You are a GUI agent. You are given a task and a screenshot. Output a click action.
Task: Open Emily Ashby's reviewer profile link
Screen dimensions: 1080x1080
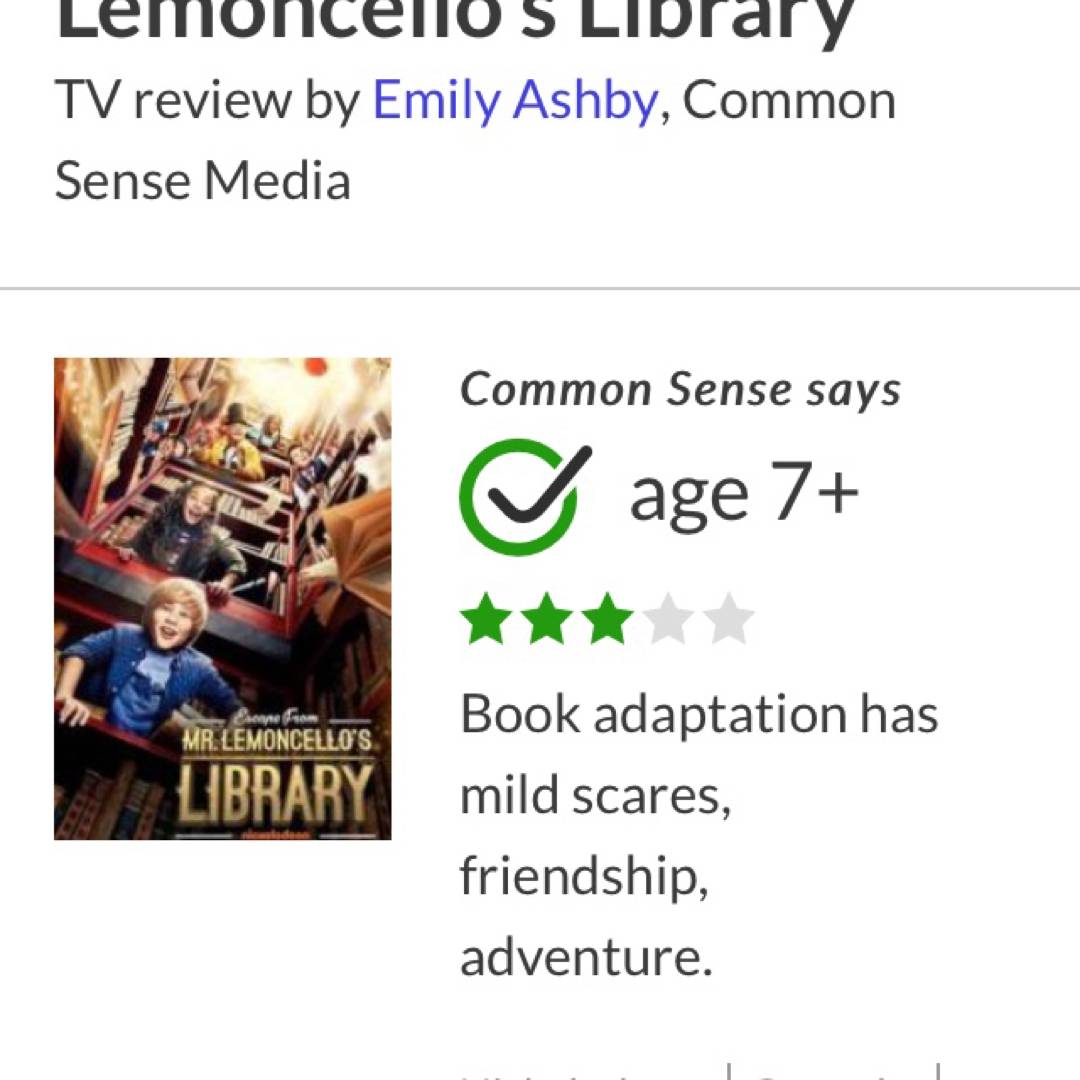[x=515, y=101]
